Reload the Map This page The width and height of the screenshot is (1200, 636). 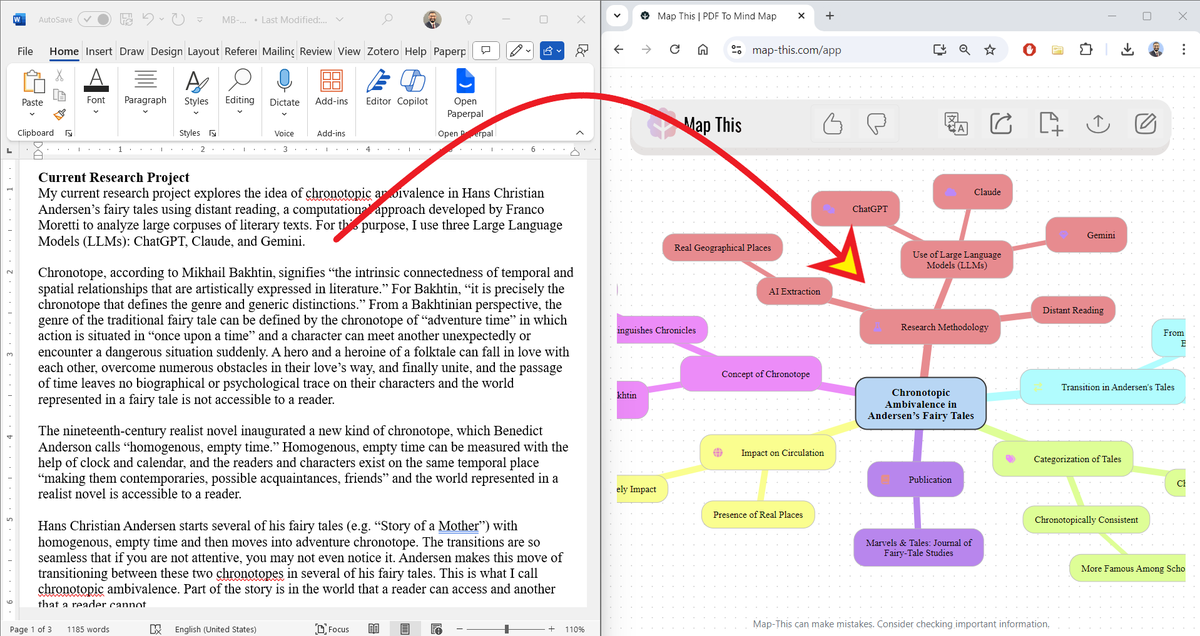675,50
